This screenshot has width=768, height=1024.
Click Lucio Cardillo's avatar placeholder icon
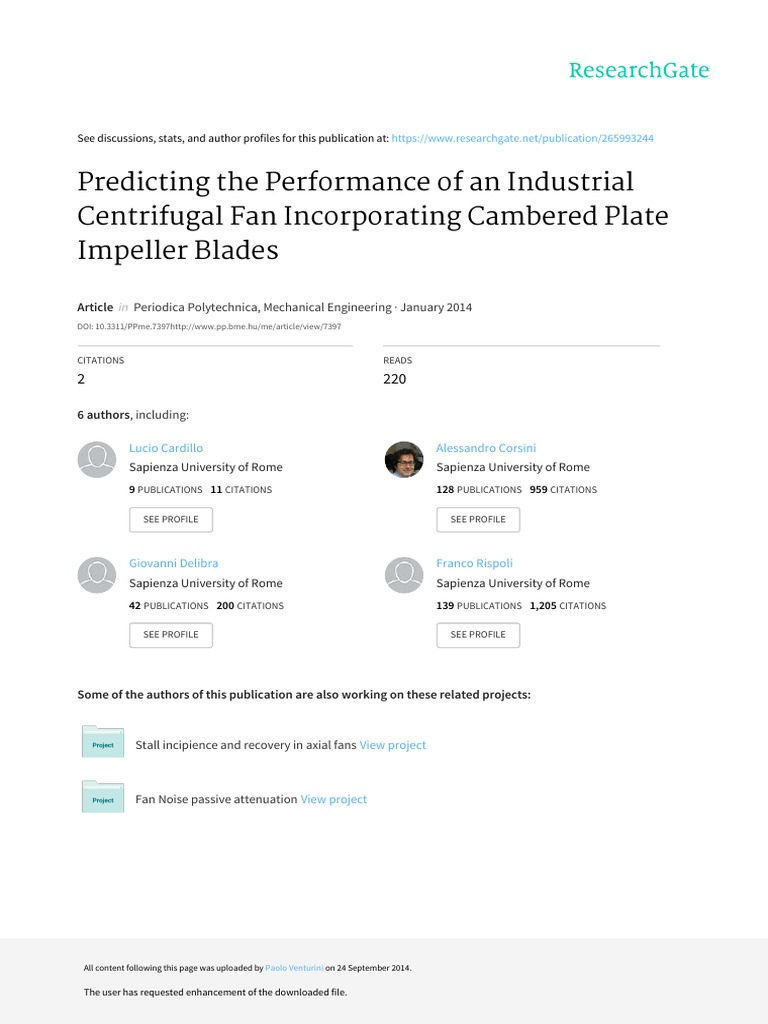tap(96, 459)
